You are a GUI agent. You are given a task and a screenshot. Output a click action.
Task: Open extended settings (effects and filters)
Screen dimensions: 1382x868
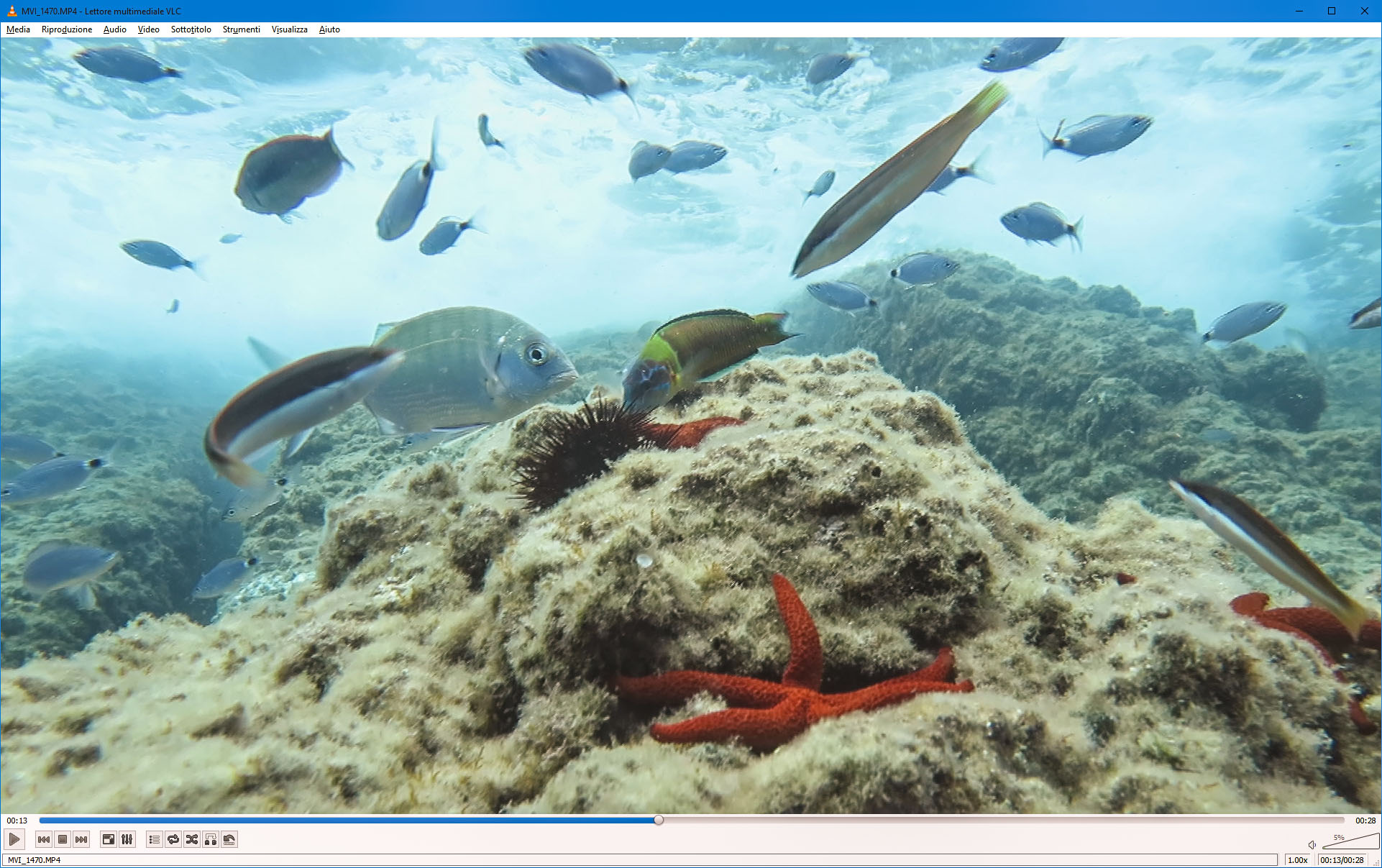tap(127, 839)
